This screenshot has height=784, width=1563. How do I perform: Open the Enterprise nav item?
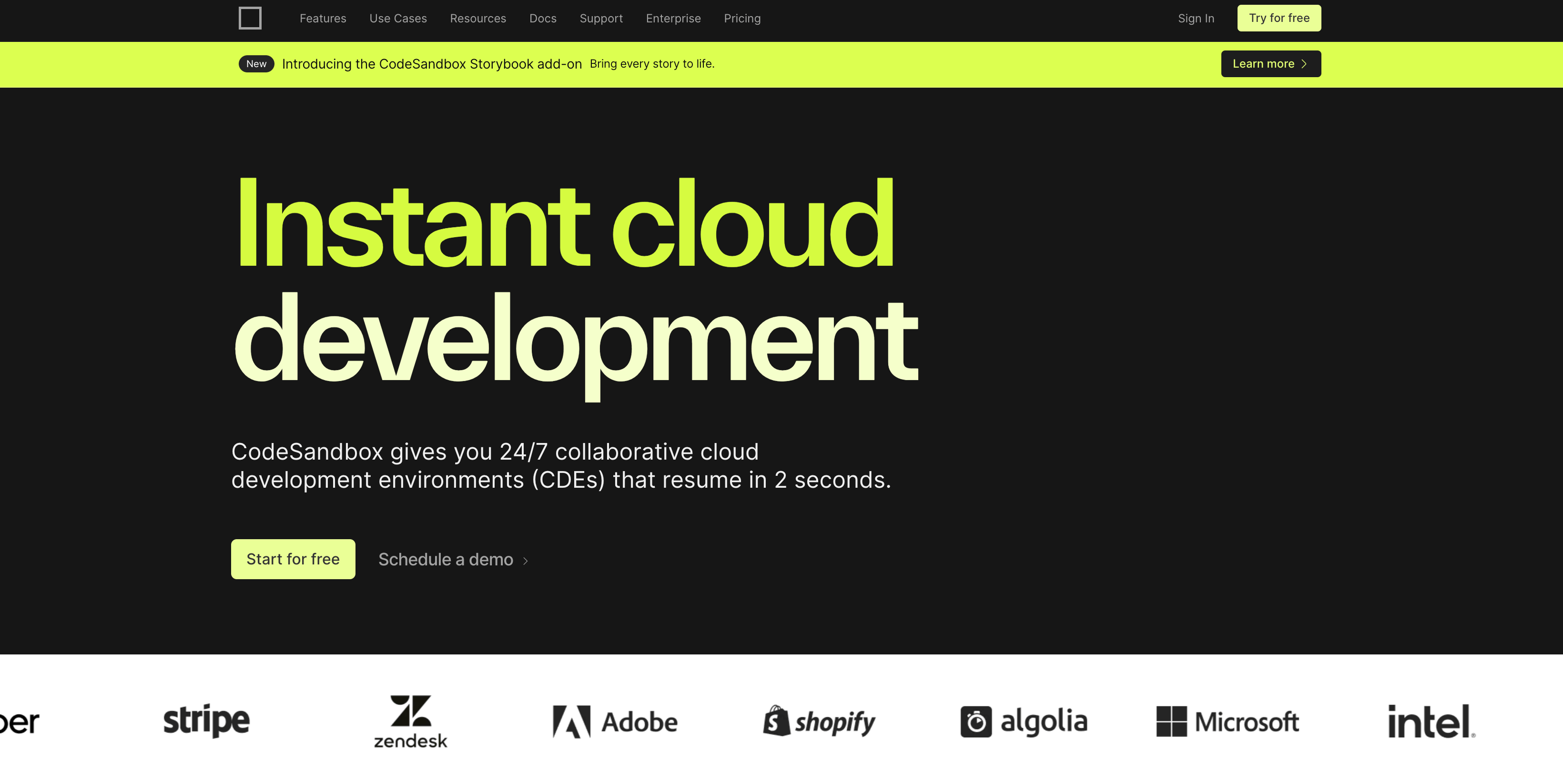673,18
